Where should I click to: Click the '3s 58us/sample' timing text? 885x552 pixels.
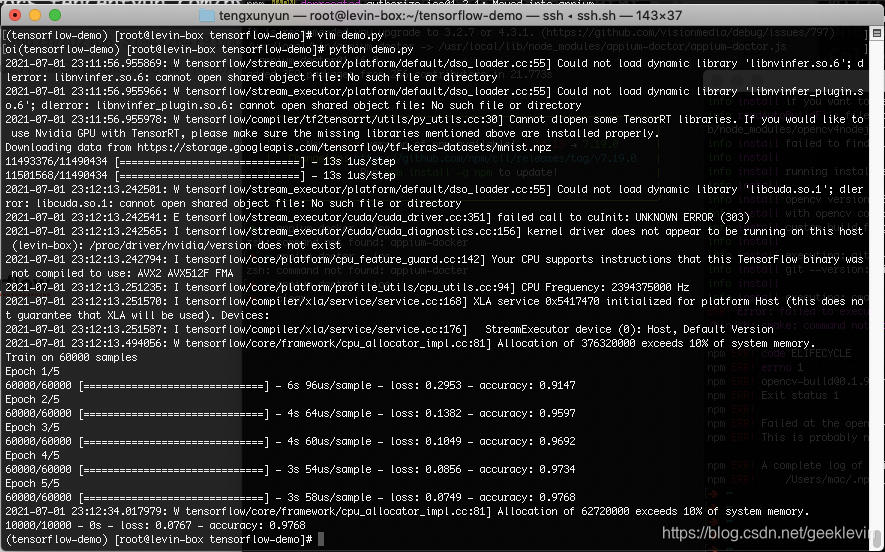coord(329,497)
